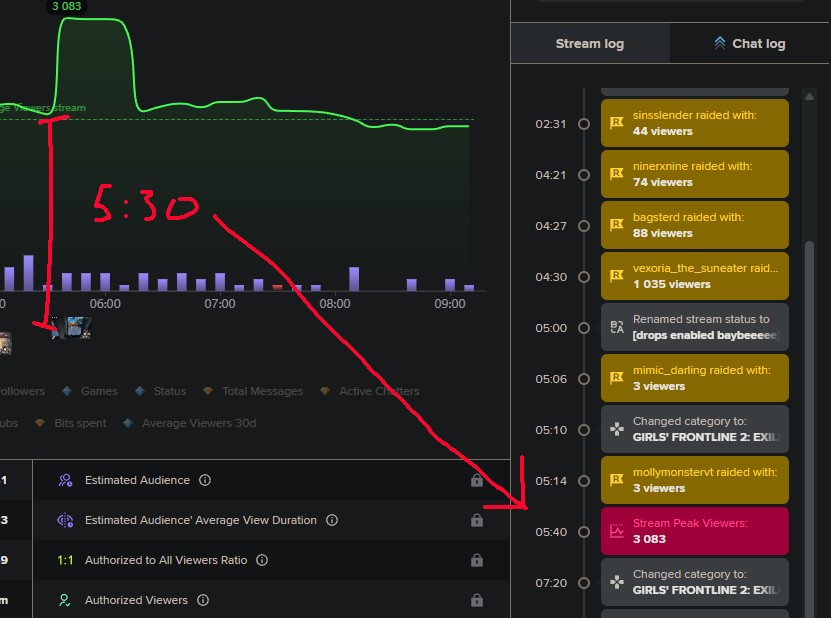Click the 08:00 chart time label
831x618 pixels.
click(335, 304)
